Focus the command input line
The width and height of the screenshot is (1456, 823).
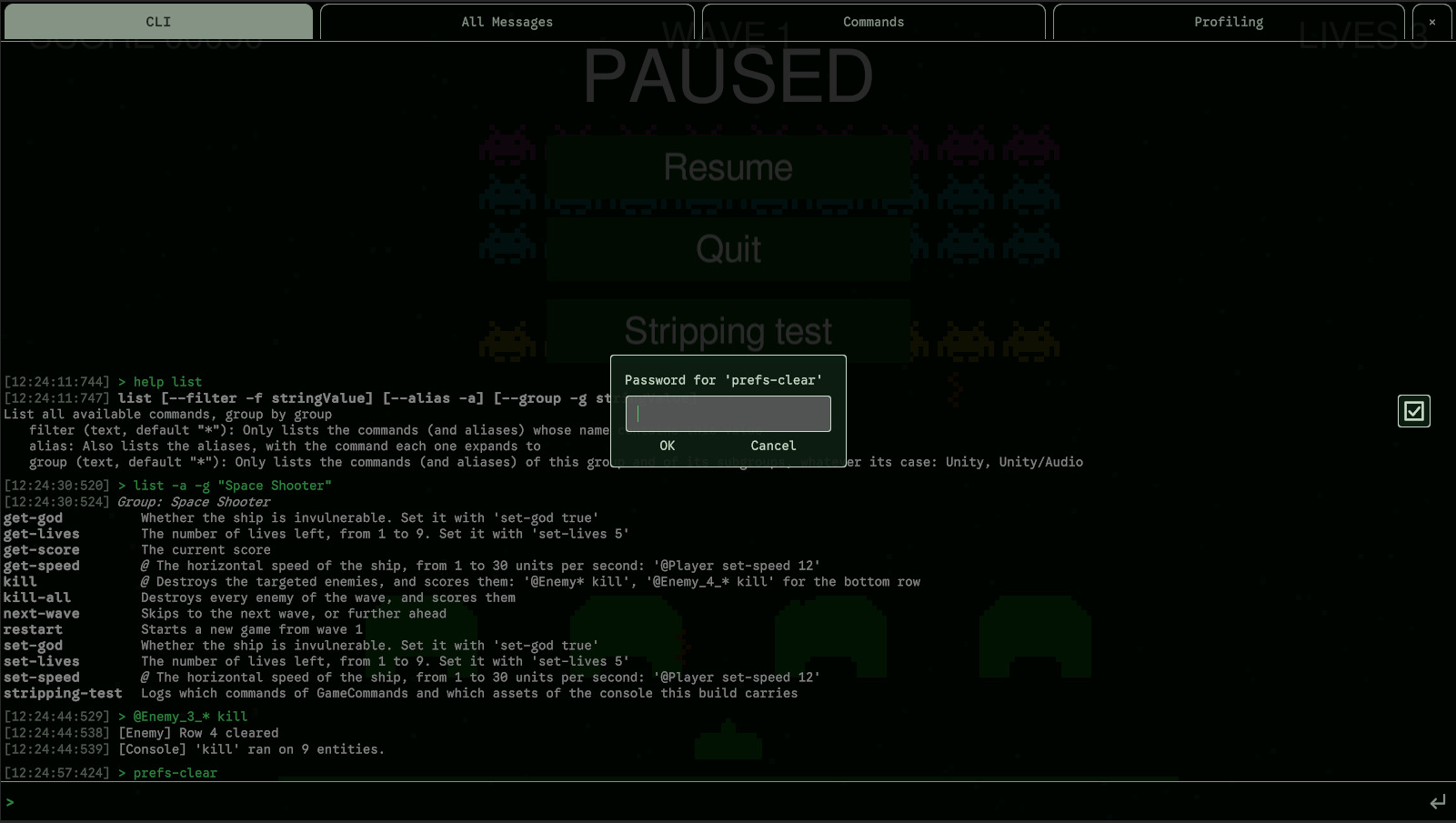[714, 802]
